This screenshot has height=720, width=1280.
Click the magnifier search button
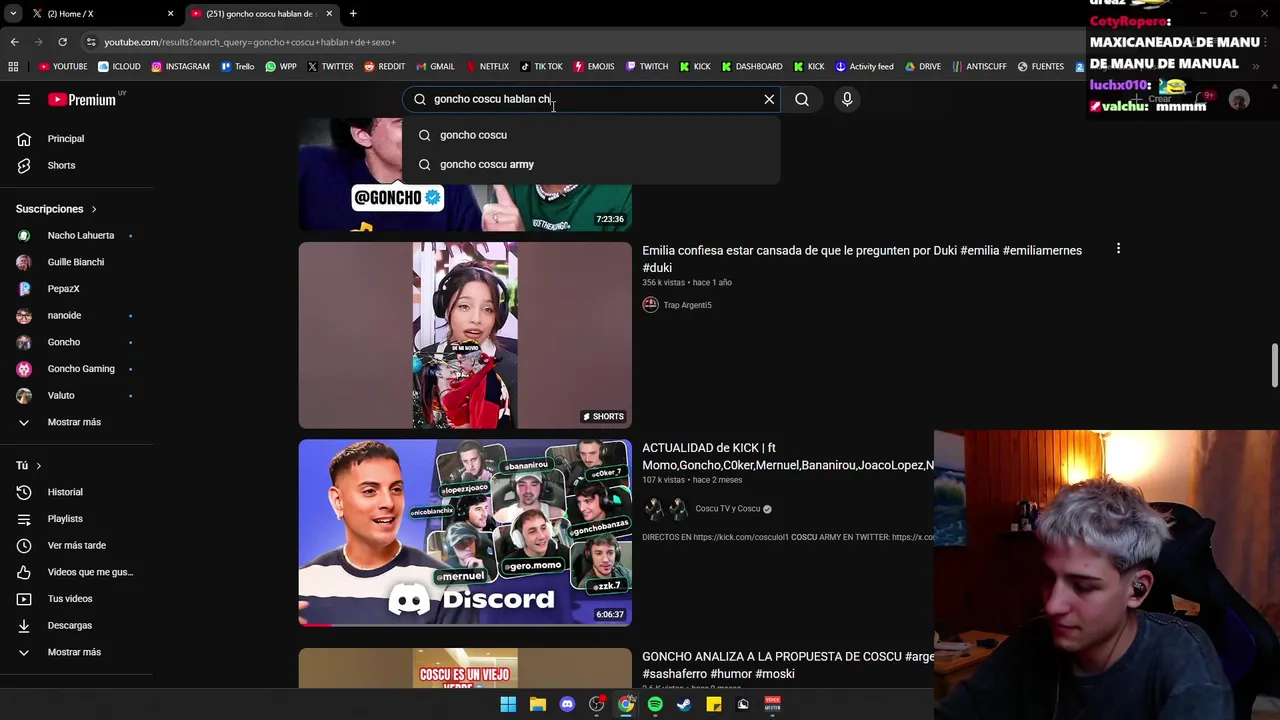pyautogui.click(x=802, y=99)
